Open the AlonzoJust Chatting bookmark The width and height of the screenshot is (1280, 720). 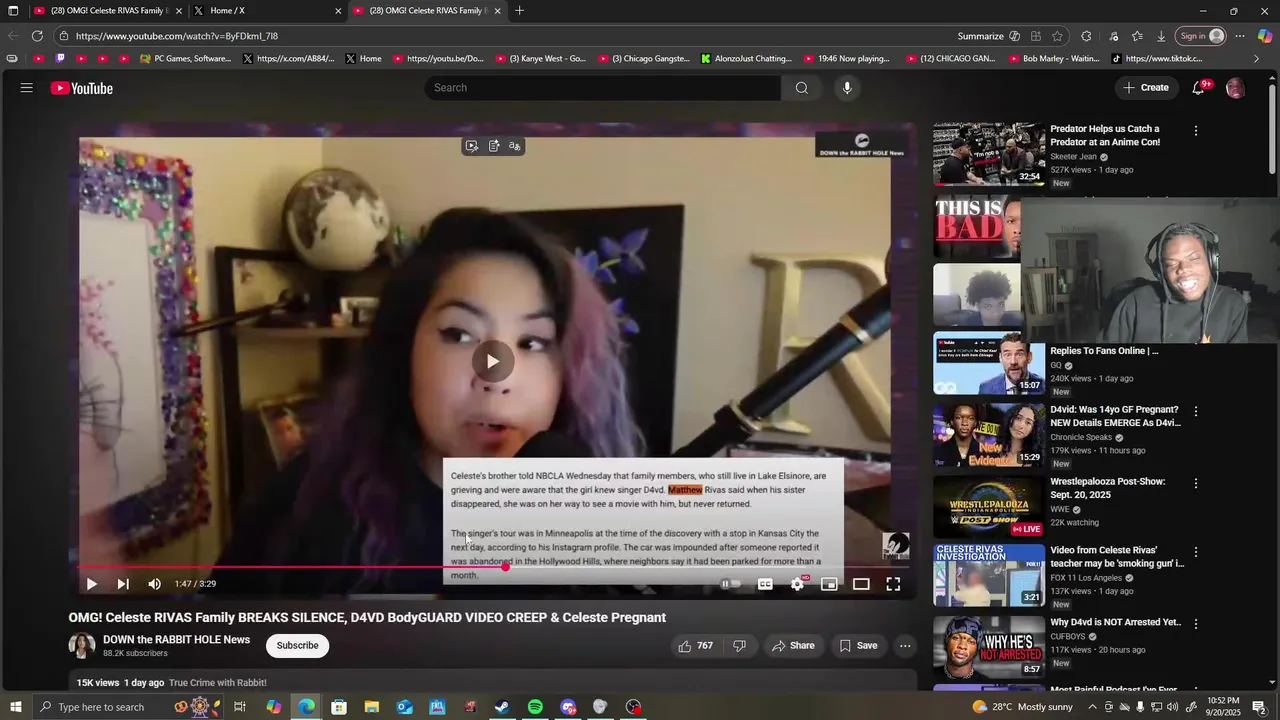[745, 59]
